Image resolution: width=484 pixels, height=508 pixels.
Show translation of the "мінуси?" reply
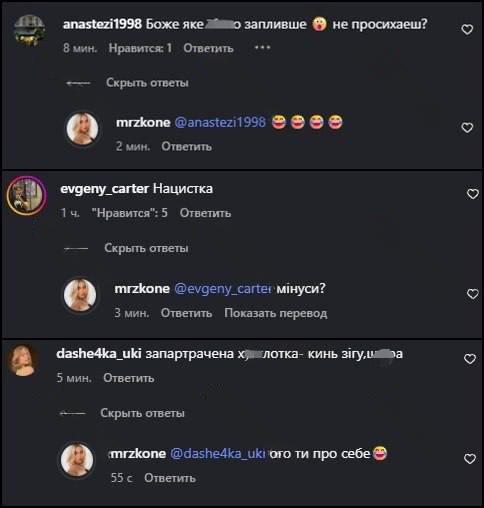[x=276, y=313]
